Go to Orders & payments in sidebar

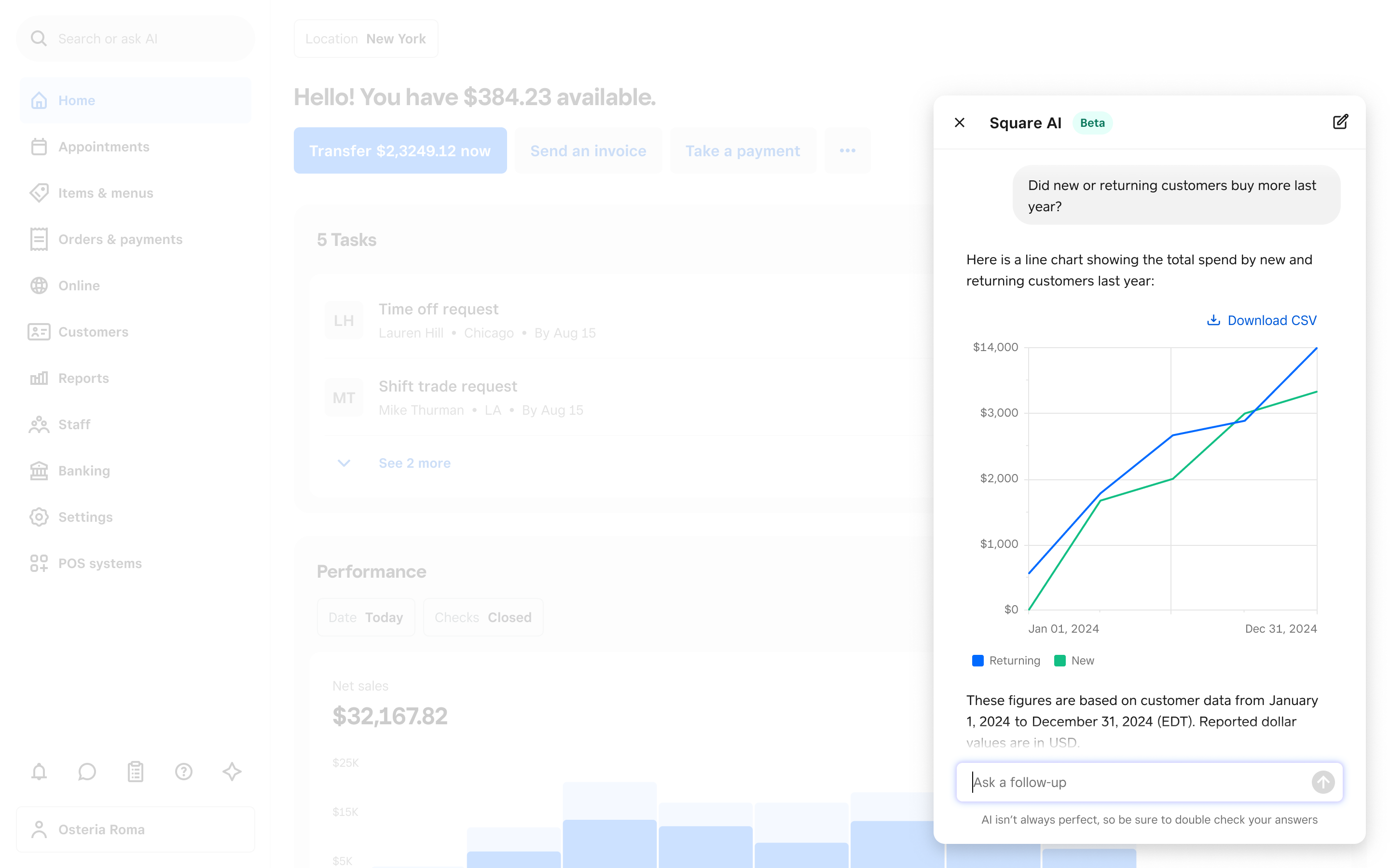pos(135,239)
